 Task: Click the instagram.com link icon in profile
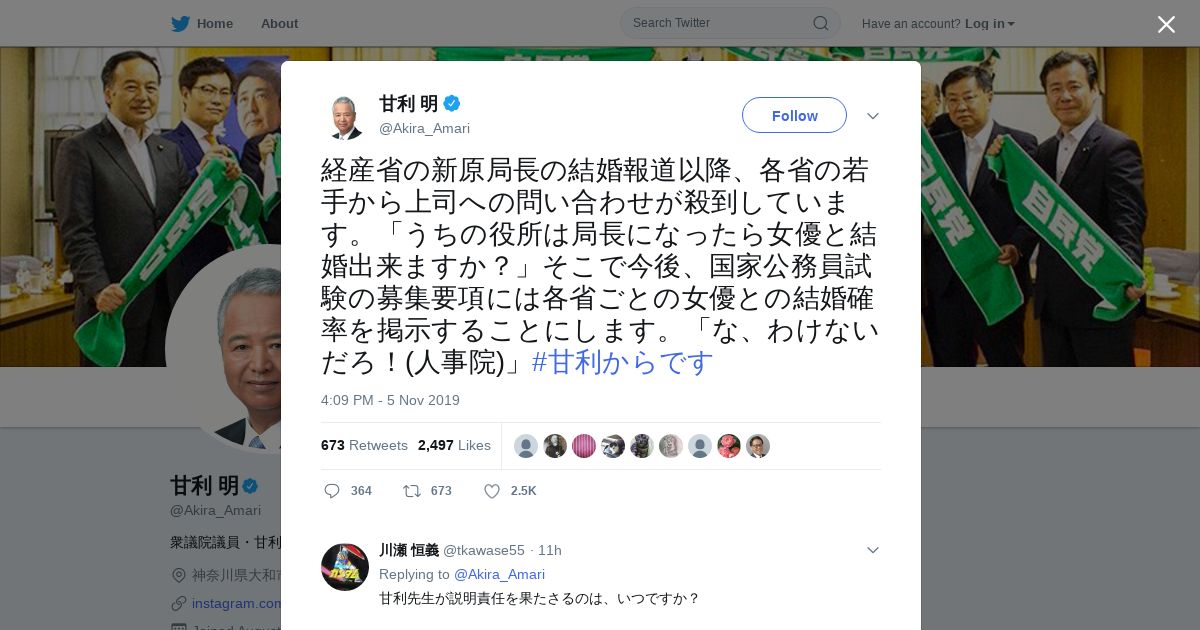coord(179,603)
